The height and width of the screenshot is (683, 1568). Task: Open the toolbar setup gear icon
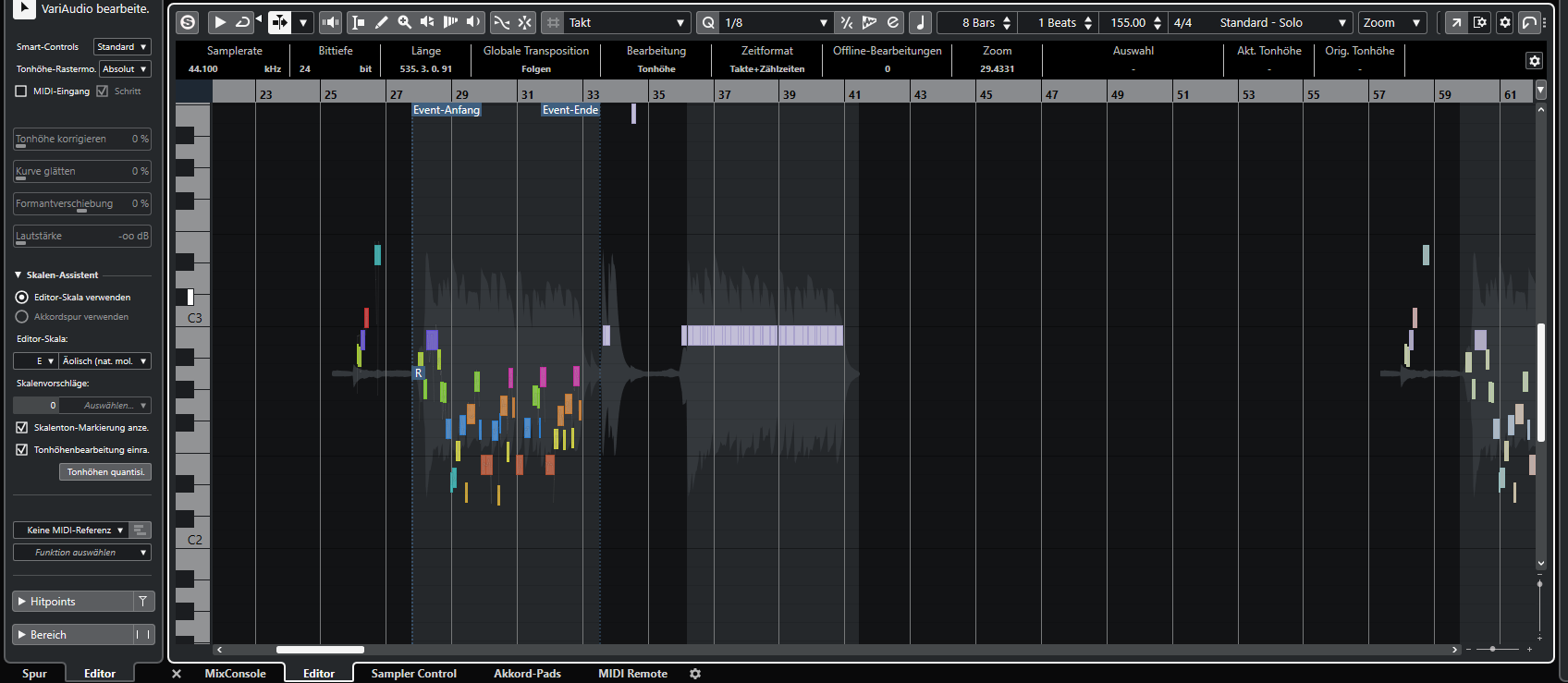(x=1505, y=22)
